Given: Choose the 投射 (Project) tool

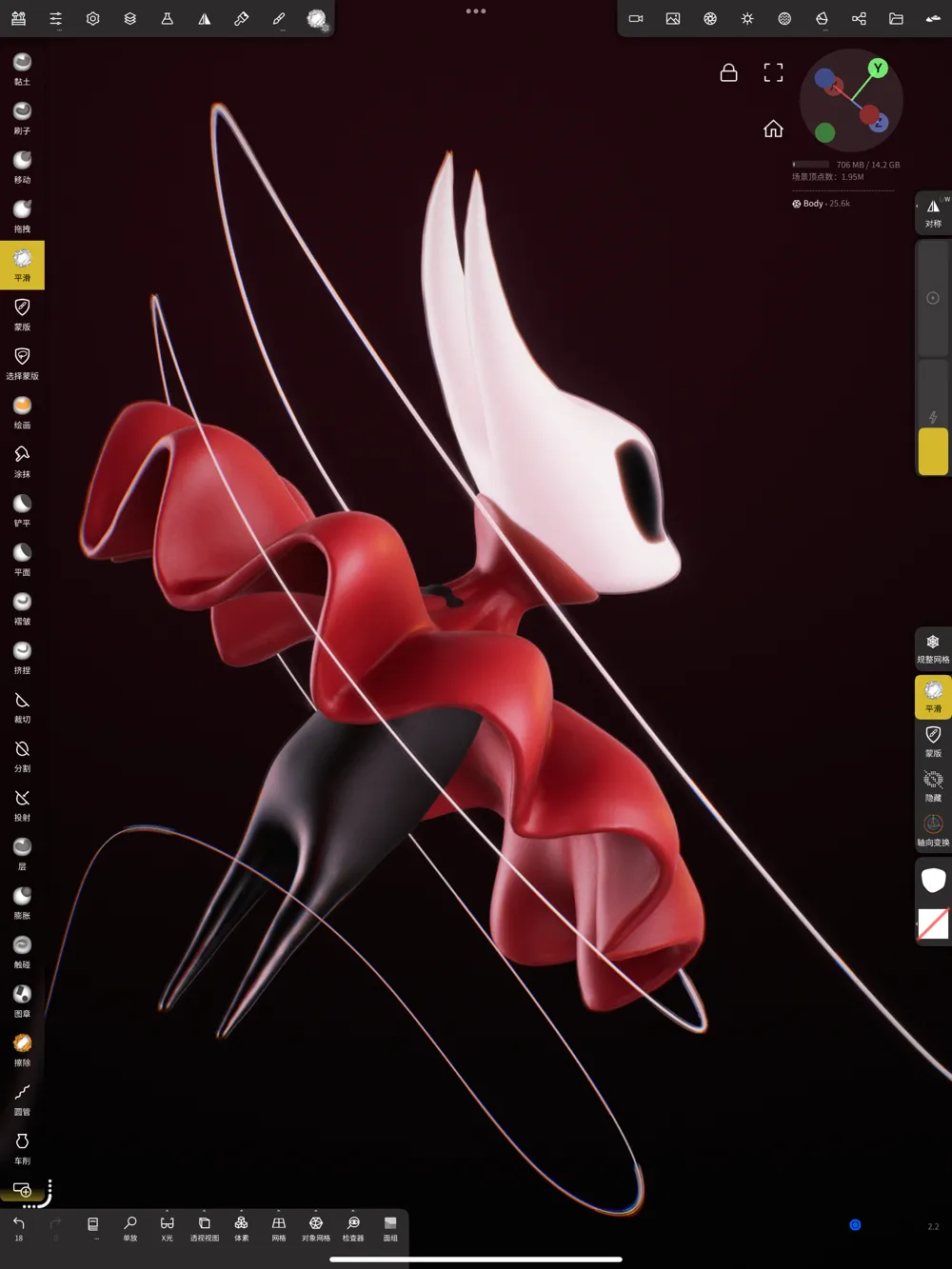Looking at the screenshot, I should [22, 804].
